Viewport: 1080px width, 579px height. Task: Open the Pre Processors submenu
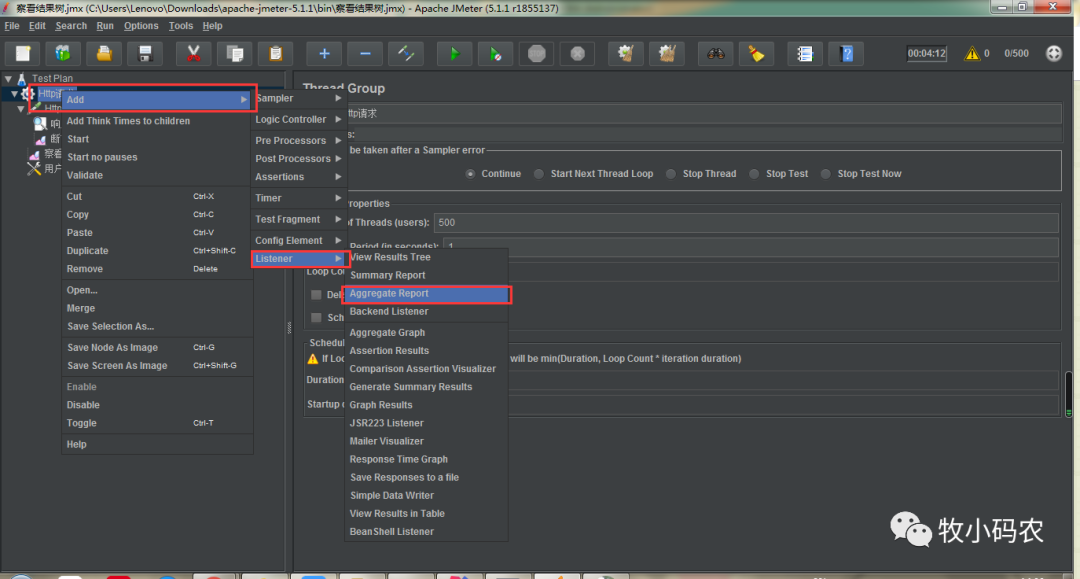click(299, 140)
